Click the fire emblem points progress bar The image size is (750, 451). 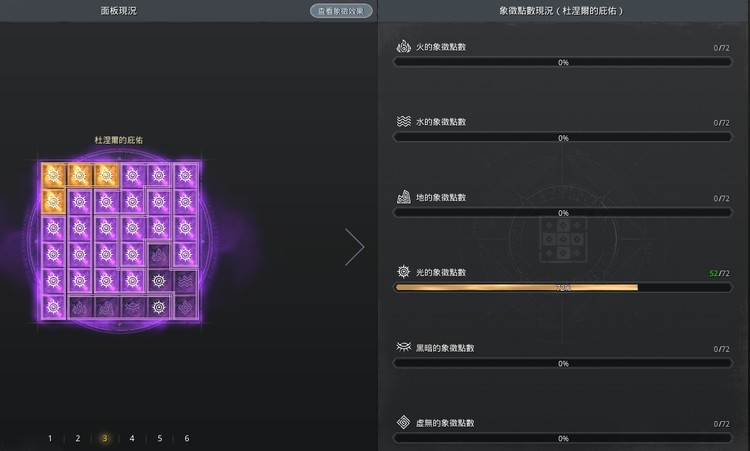563,62
